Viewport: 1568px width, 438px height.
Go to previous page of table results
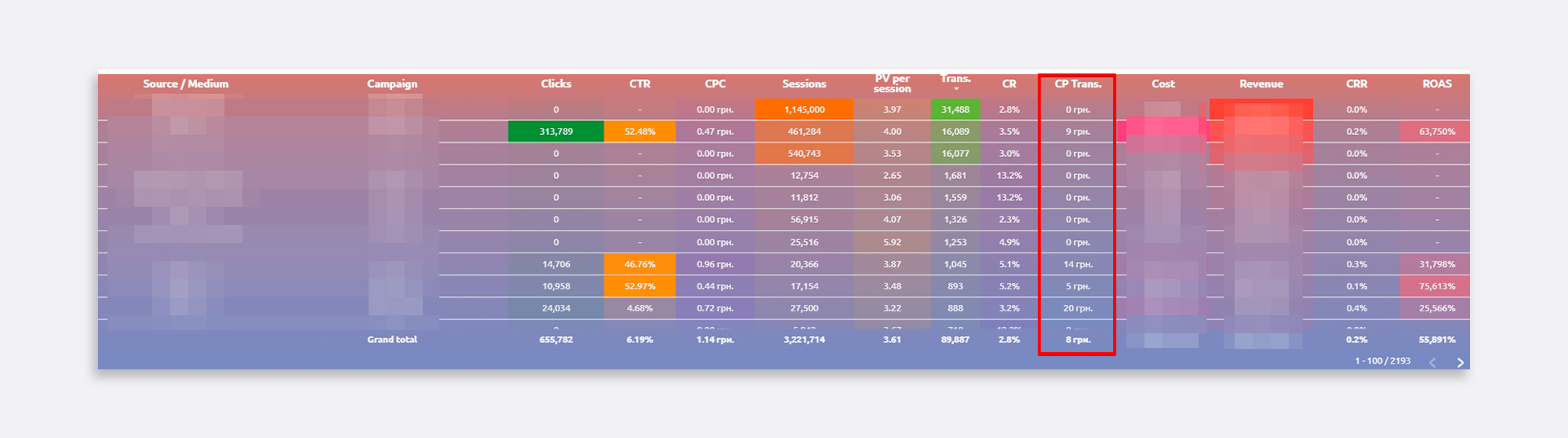click(x=1432, y=363)
